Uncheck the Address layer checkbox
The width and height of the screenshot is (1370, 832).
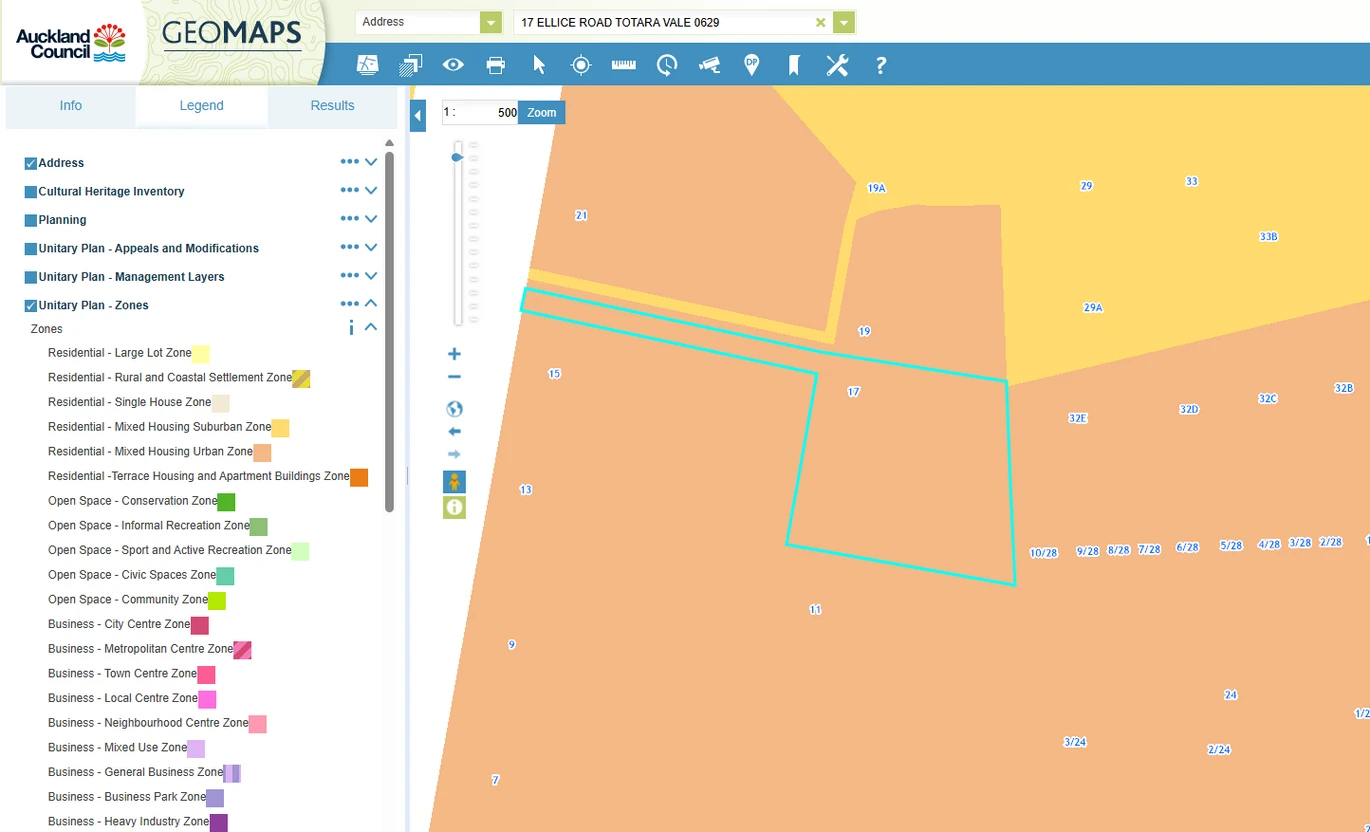pos(31,163)
